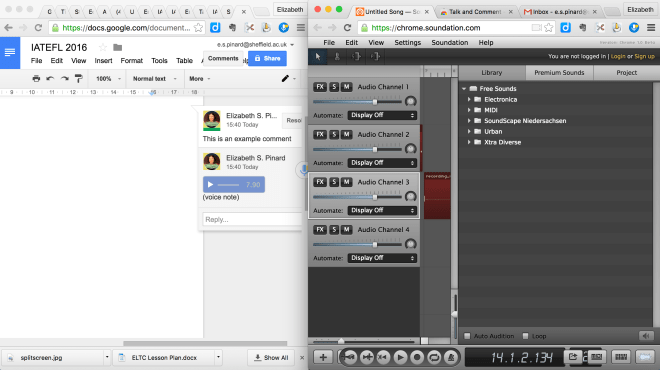Toggle loop playback in the transport bar
The height and width of the screenshot is (370, 660).
click(x=434, y=357)
